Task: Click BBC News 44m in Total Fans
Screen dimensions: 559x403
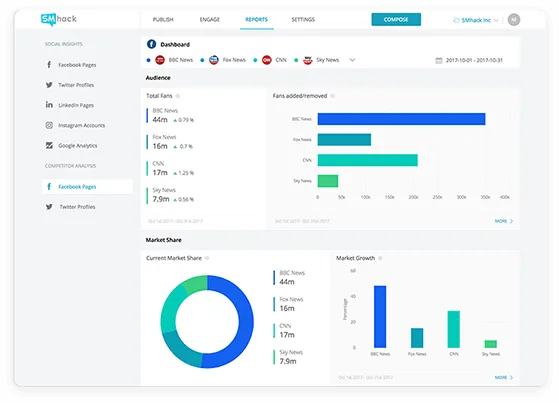Action: [x=171, y=116]
